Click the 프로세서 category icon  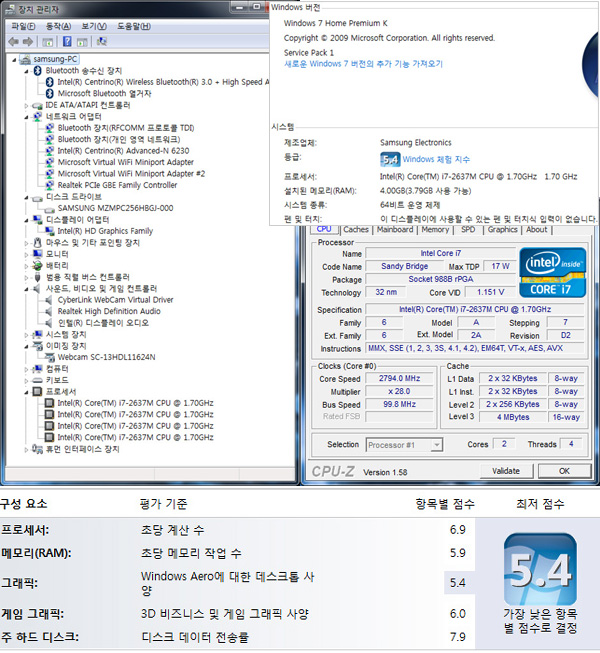tap(37, 391)
